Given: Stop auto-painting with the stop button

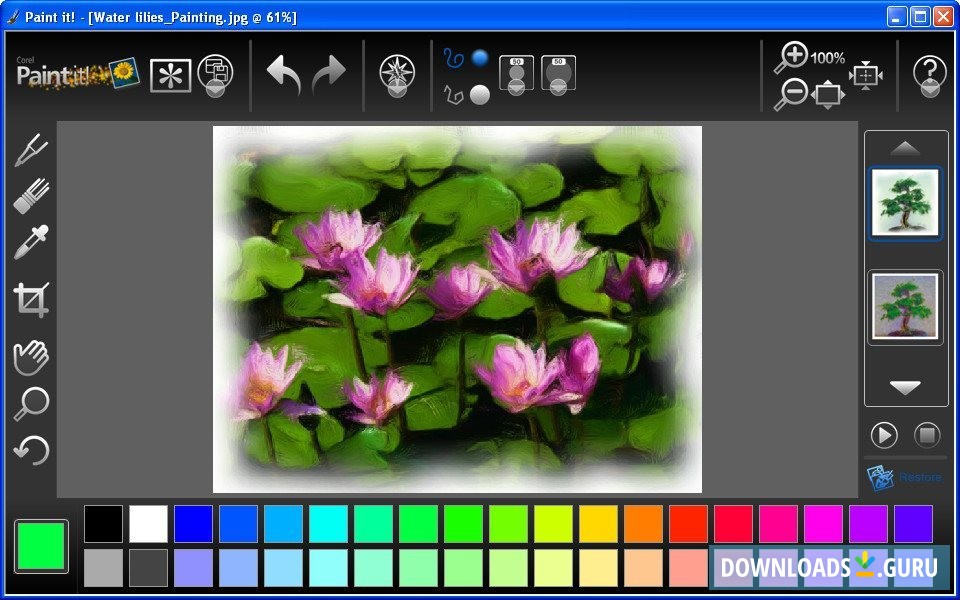Looking at the screenshot, I should (926, 435).
